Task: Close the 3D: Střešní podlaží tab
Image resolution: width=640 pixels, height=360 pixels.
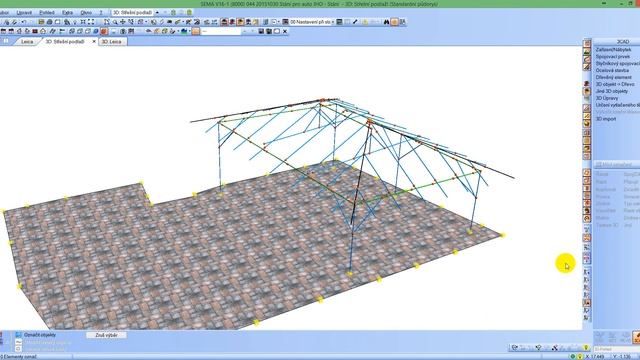Action: (x=94, y=42)
